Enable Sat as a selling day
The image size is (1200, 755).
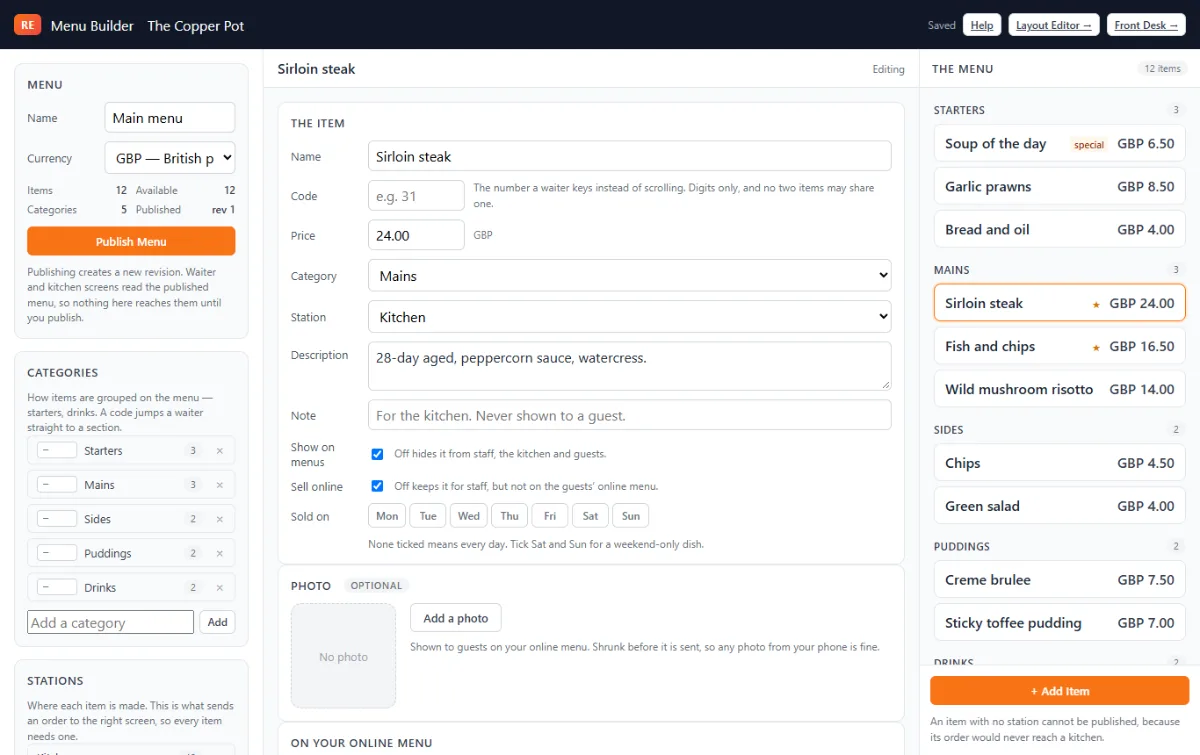coord(590,516)
